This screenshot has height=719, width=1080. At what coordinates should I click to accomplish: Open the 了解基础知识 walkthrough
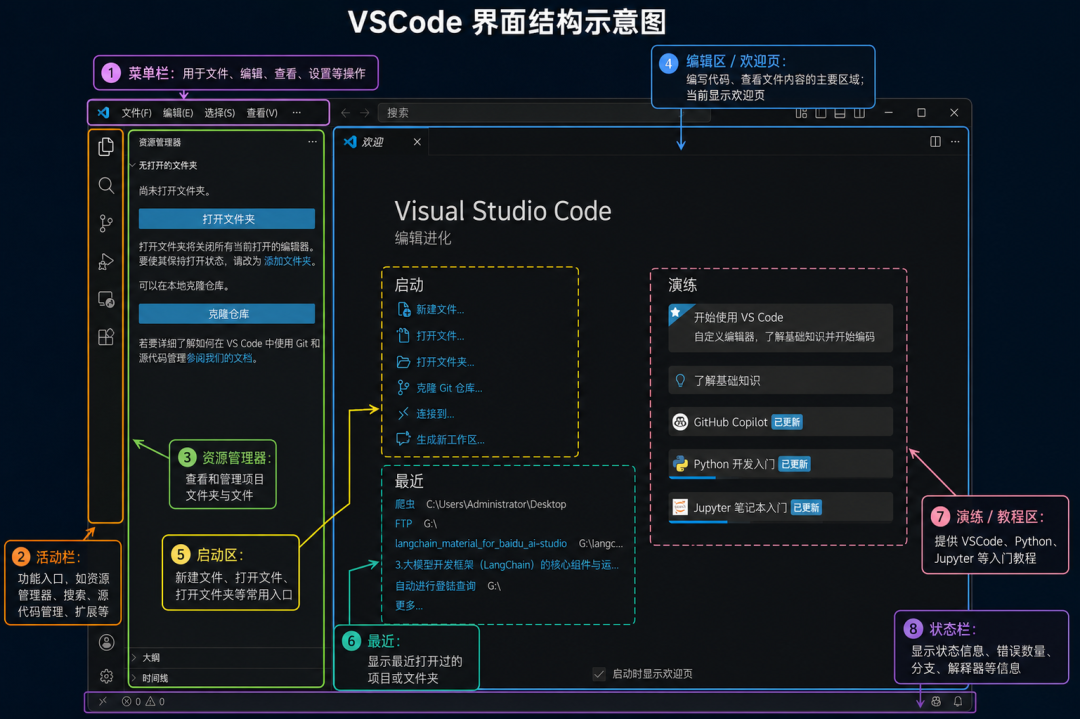point(780,380)
